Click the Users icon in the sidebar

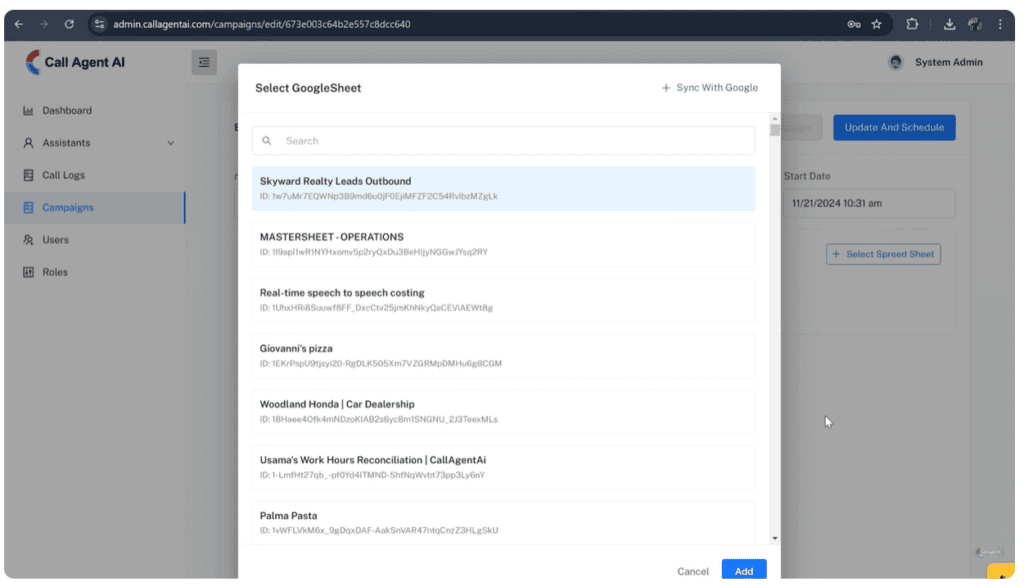tap(28, 240)
